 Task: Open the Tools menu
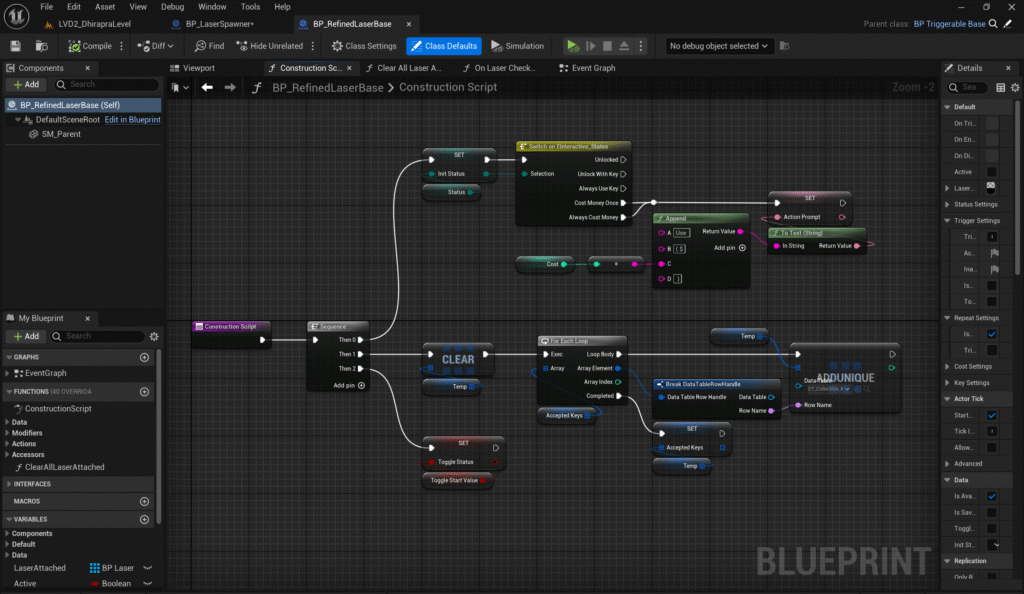coord(250,7)
